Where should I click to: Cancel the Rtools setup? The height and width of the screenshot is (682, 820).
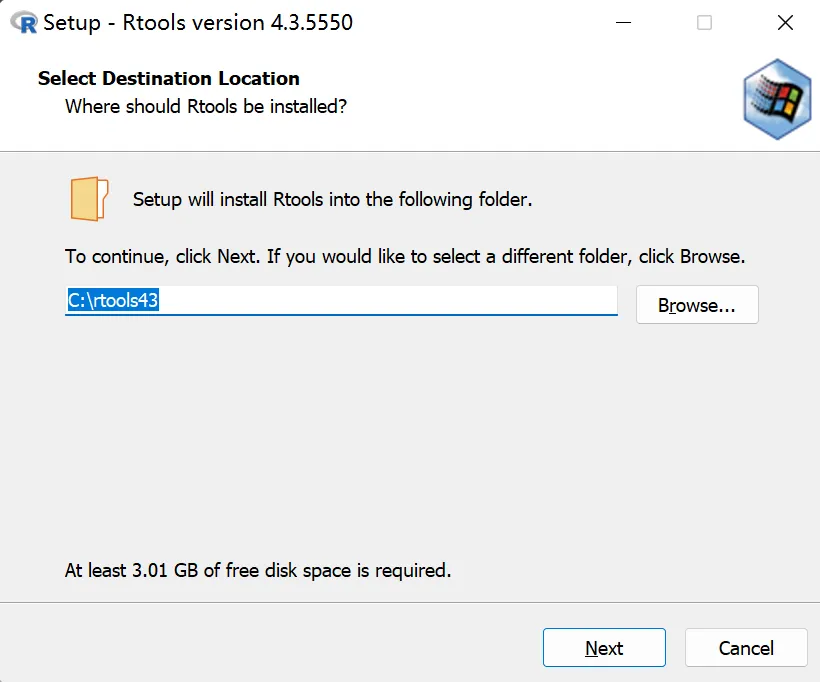746,647
